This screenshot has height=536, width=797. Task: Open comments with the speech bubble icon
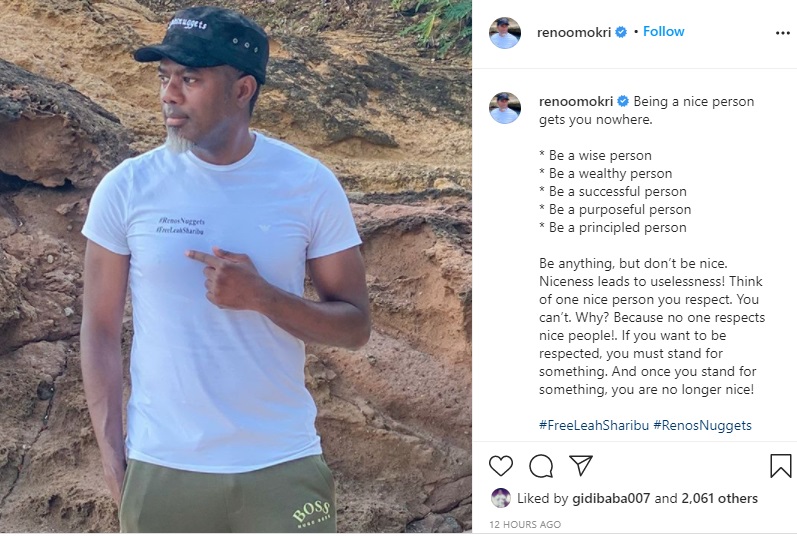[541, 466]
